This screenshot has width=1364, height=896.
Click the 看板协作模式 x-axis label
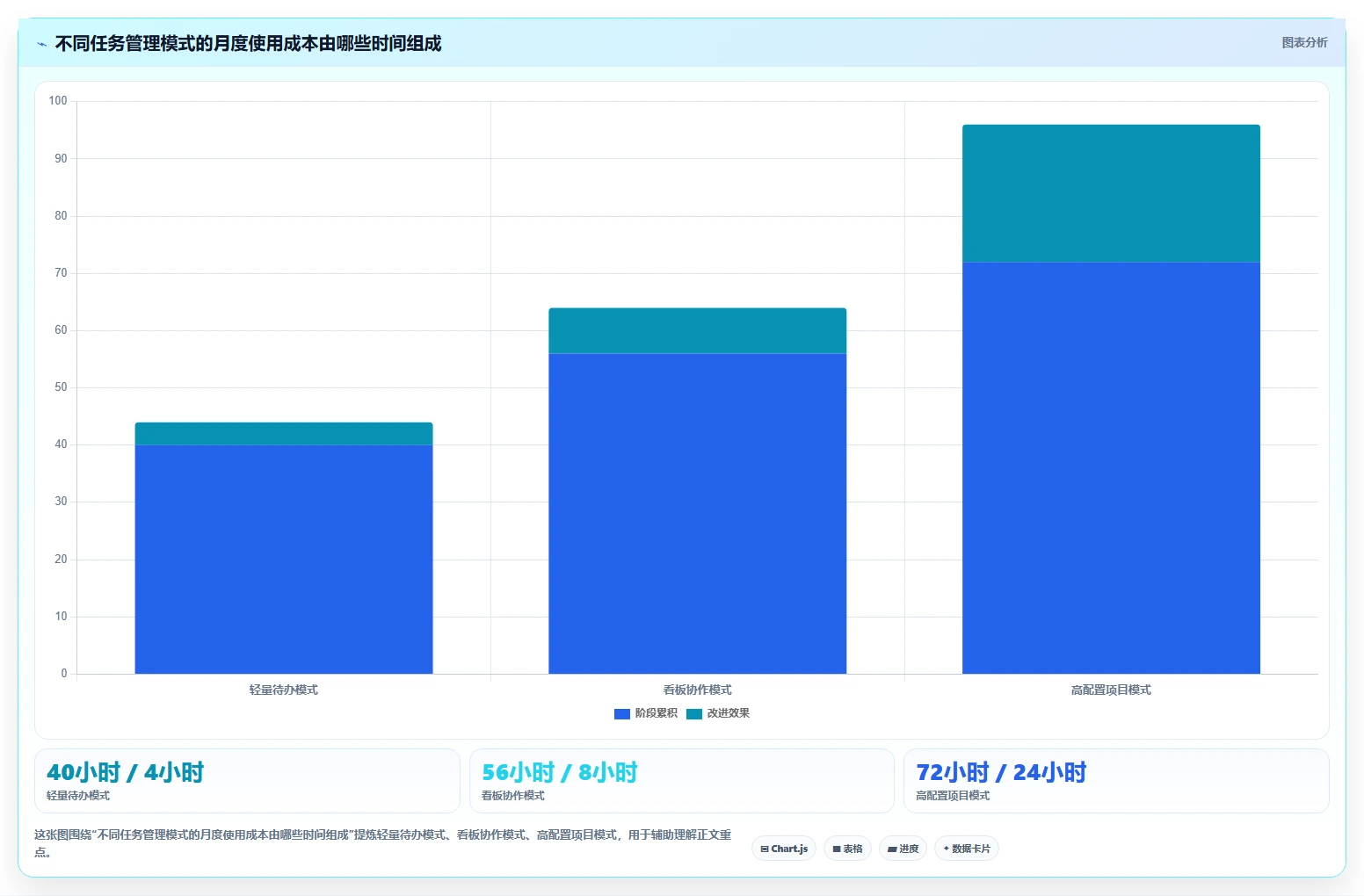click(x=698, y=690)
